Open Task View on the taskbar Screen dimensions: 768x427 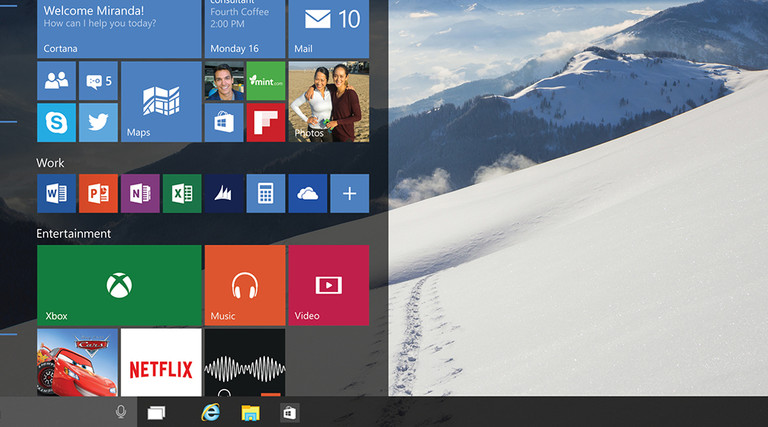tap(156, 413)
